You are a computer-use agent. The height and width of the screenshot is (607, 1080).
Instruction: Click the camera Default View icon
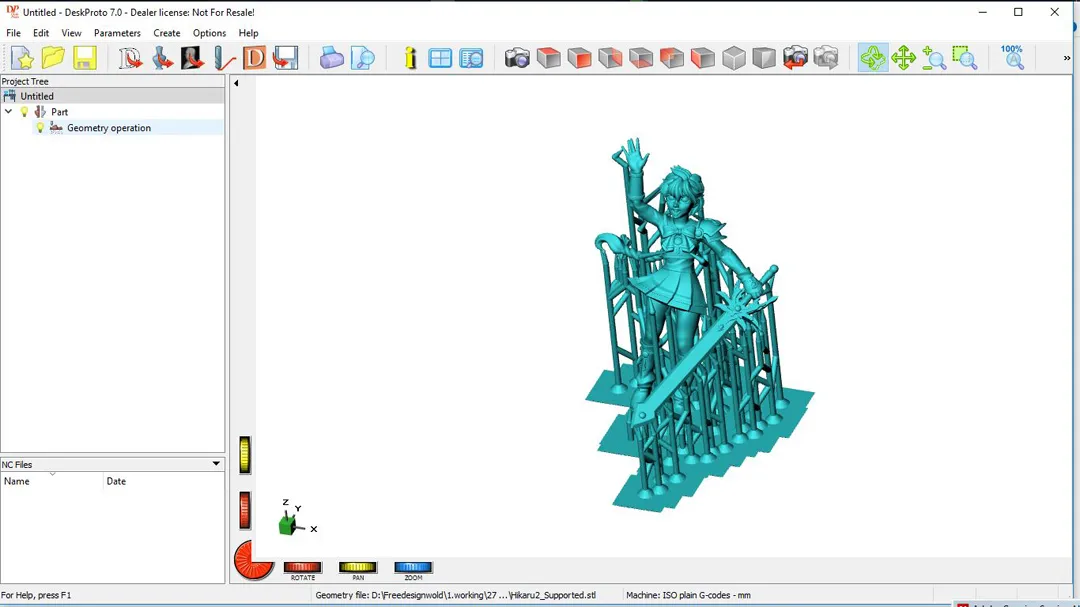pos(517,58)
